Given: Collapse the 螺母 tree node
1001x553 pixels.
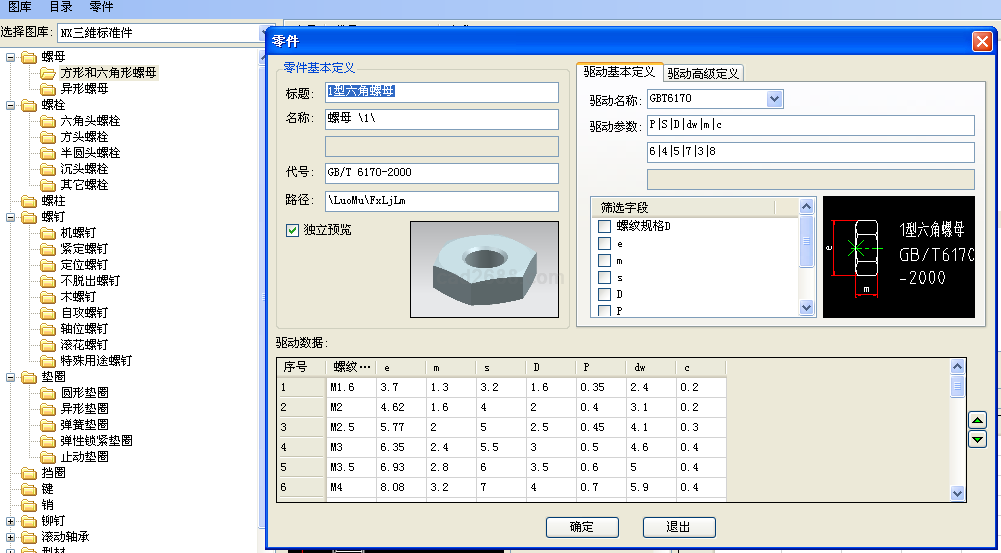Looking at the screenshot, I should tap(10, 57).
